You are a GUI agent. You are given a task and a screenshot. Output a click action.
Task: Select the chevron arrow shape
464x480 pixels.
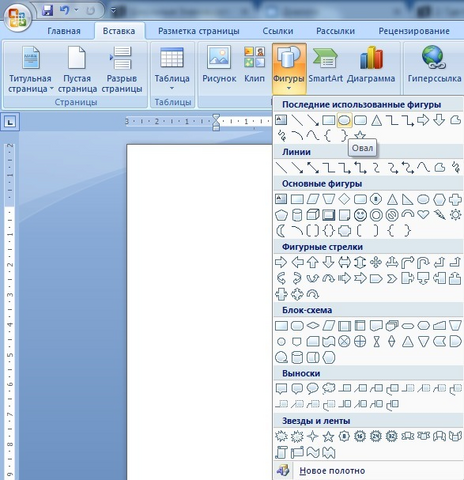[392, 278]
